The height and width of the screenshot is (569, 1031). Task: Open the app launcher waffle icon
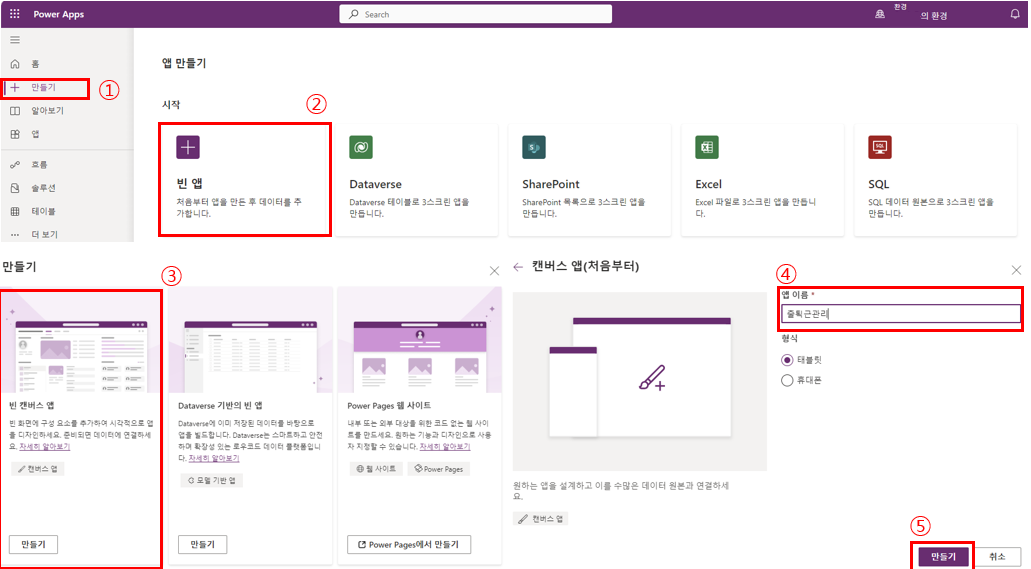tap(14, 14)
